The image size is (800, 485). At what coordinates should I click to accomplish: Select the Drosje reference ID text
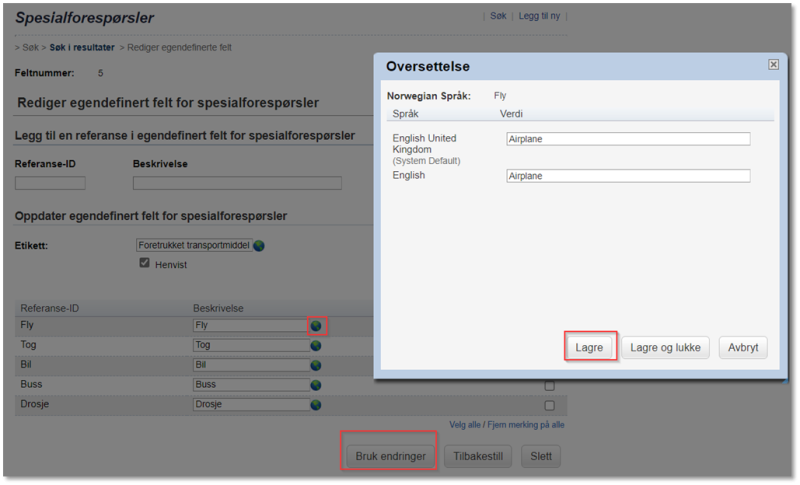pyautogui.click(x=35, y=404)
